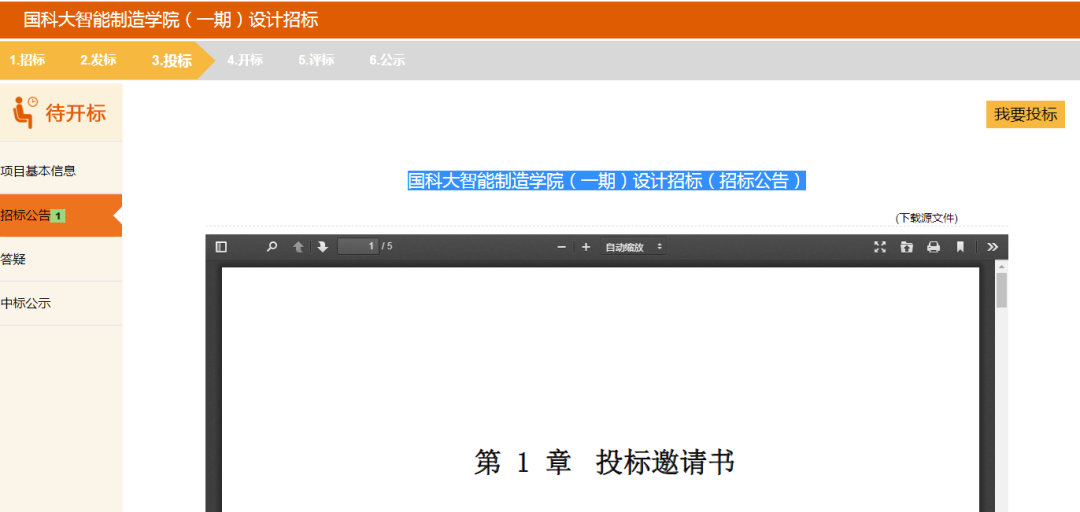Viewport: 1080px width, 512px height.
Task: Switch PDF to presentation fullscreen mode
Action: [x=880, y=247]
